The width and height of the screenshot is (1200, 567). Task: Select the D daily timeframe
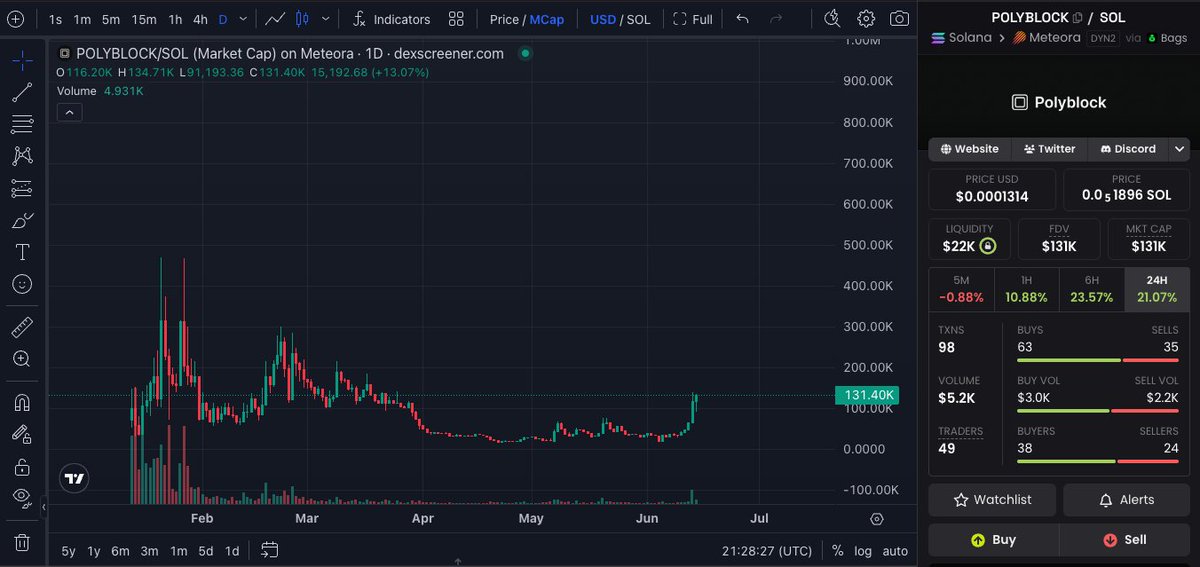coord(223,19)
